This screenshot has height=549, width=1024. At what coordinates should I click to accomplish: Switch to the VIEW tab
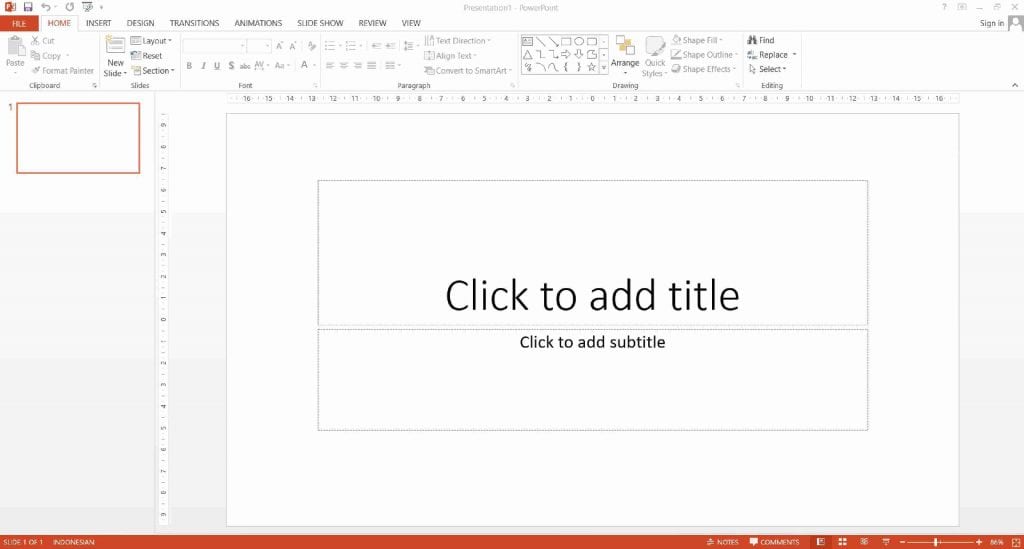click(411, 23)
